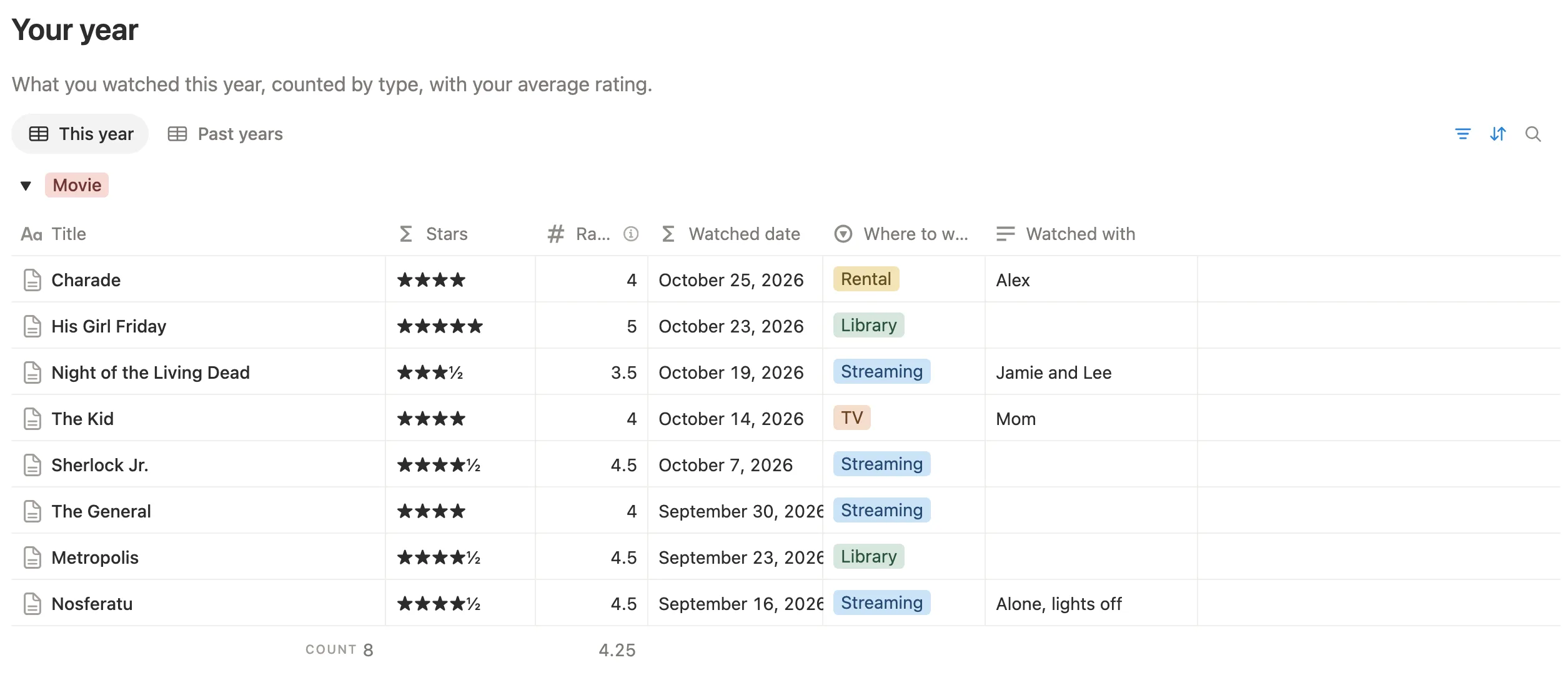Open the Watched with column header

(x=1091, y=234)
